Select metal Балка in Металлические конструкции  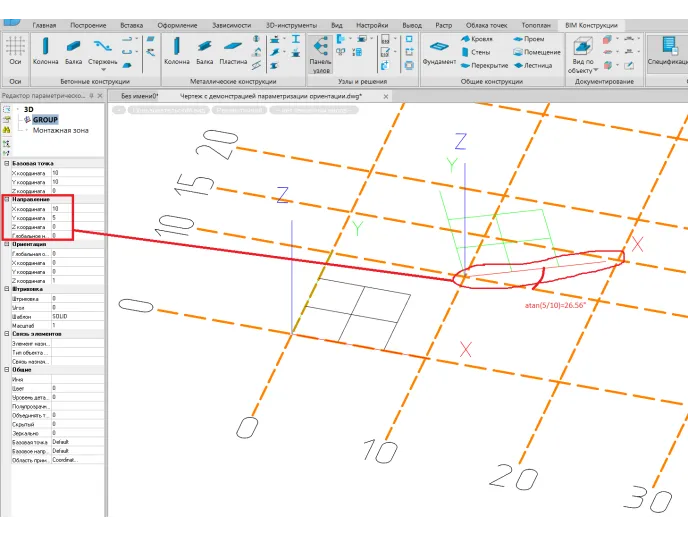click(x=204, y=51)
